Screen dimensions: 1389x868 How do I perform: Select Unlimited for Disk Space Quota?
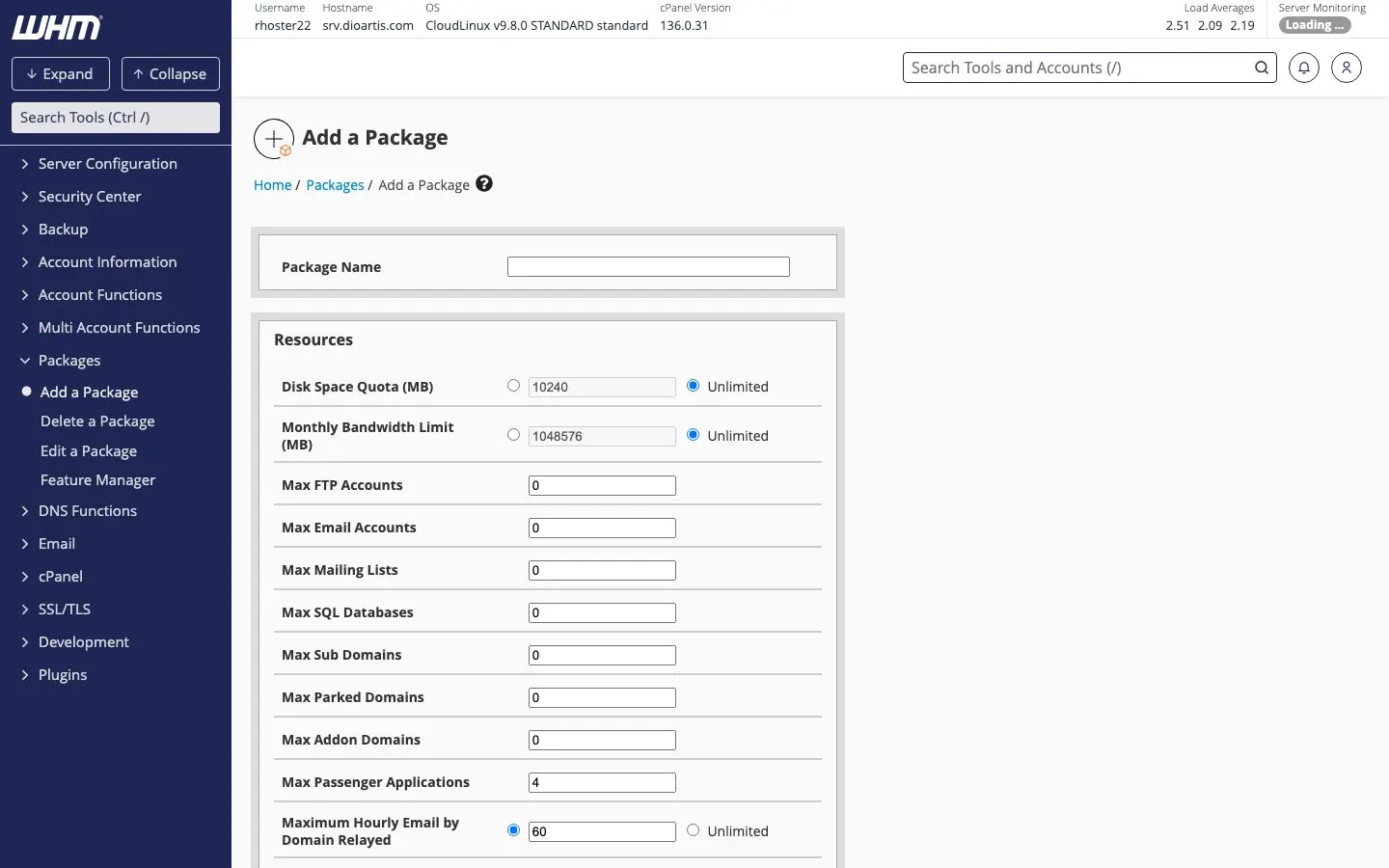pos(693,386)
